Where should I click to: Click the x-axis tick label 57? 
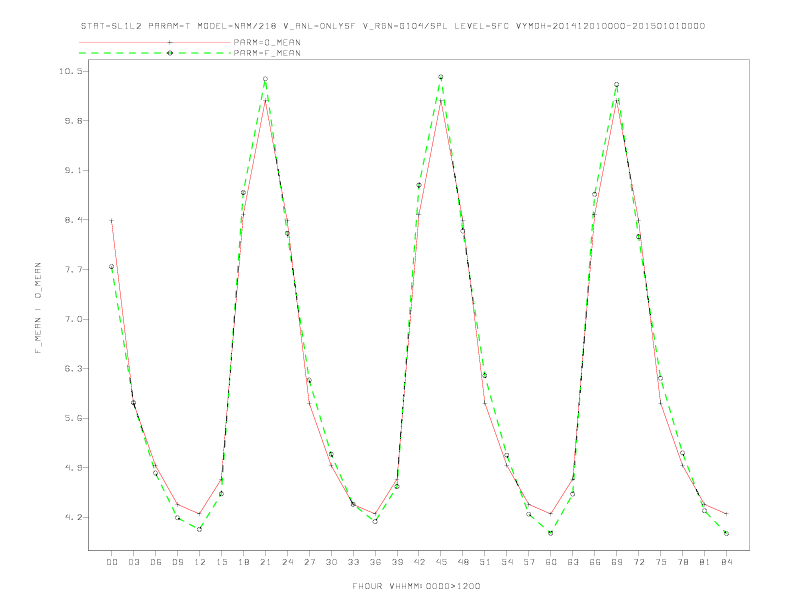click(529, 562)
